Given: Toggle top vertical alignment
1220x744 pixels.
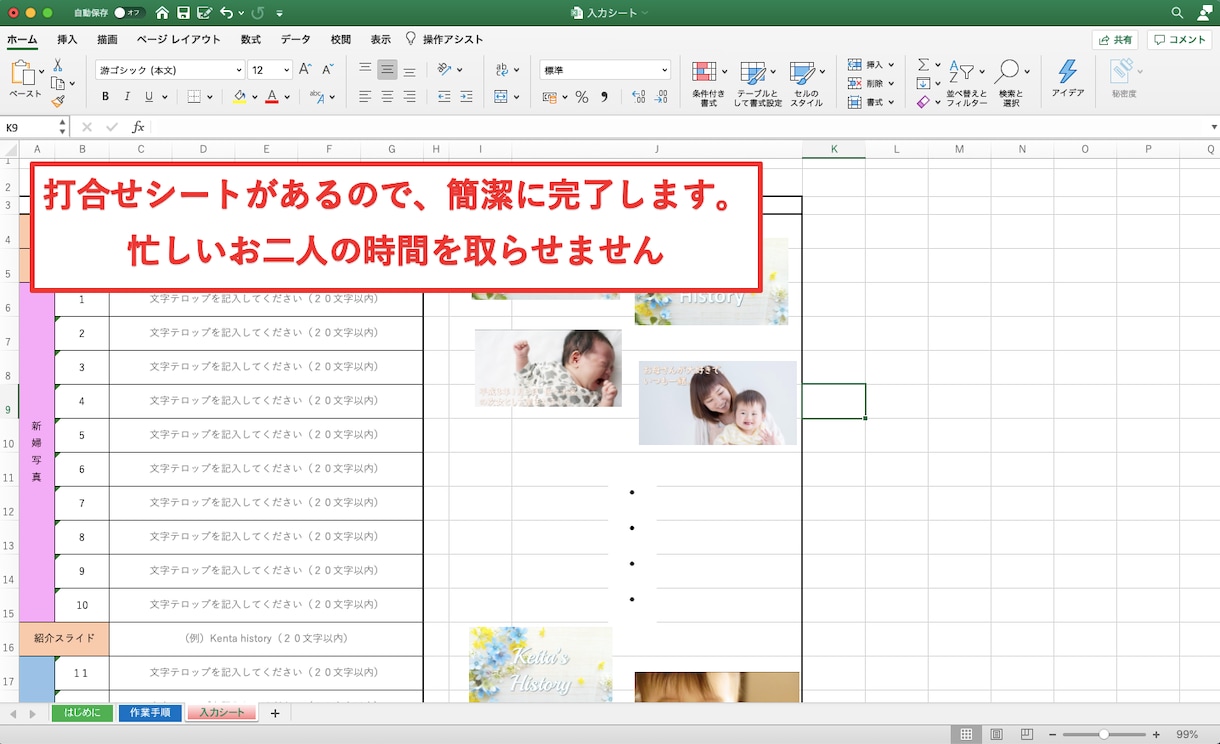Looking at the screenshot, I should [x=365, y=70].
